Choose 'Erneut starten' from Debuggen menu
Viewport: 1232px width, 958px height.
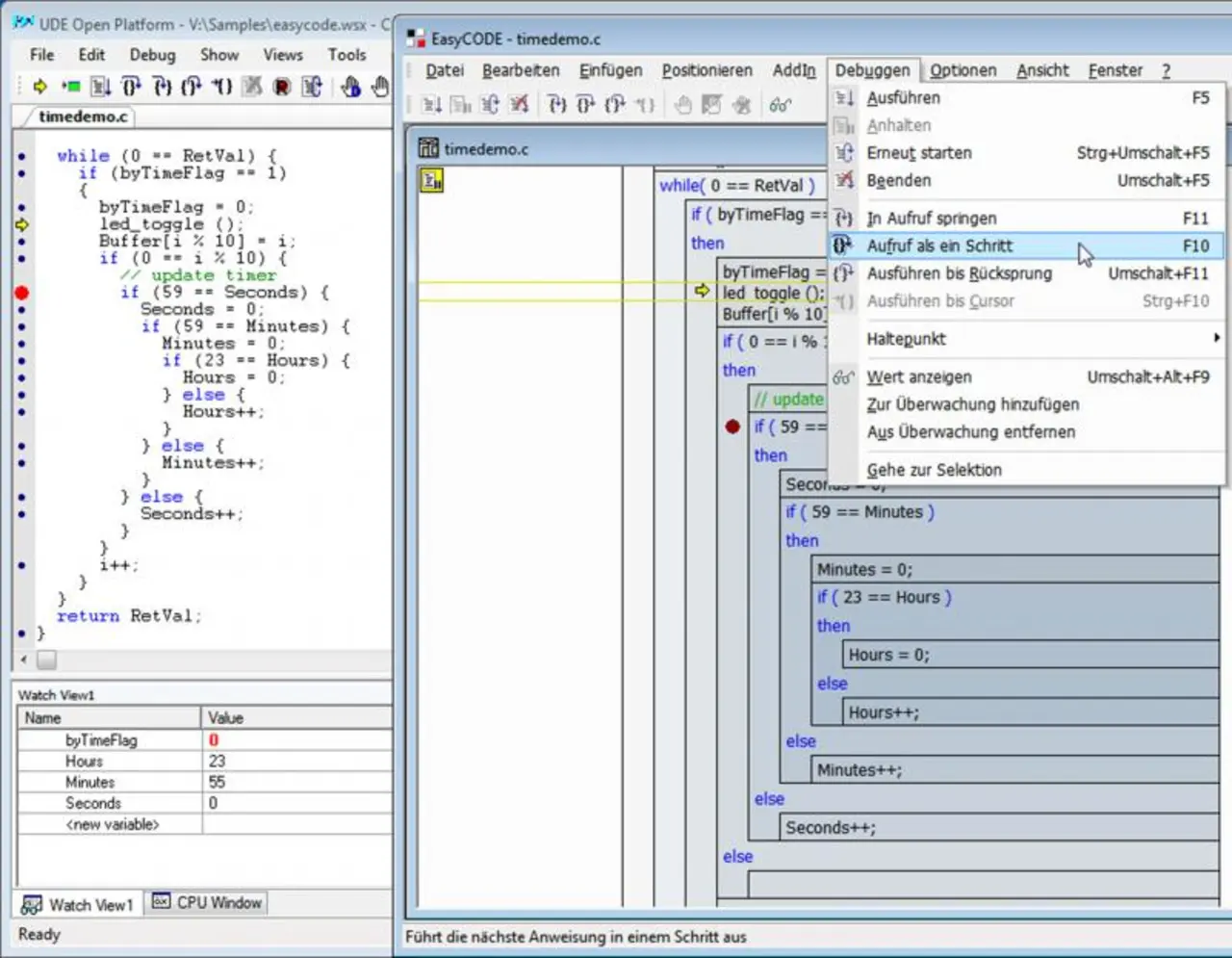(919, 153)
